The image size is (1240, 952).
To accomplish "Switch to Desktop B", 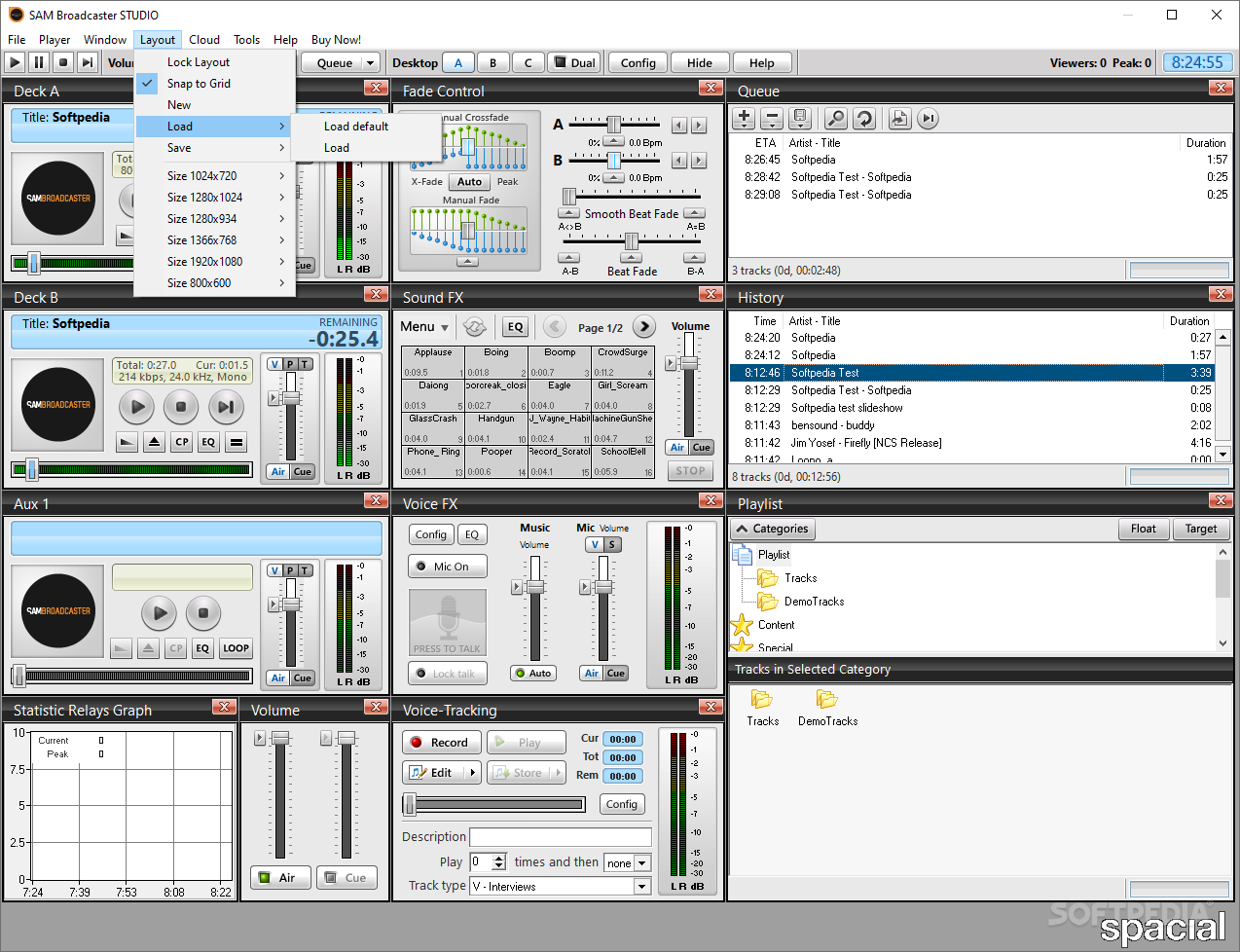I will pyautogui.click(x=493, y=63).
